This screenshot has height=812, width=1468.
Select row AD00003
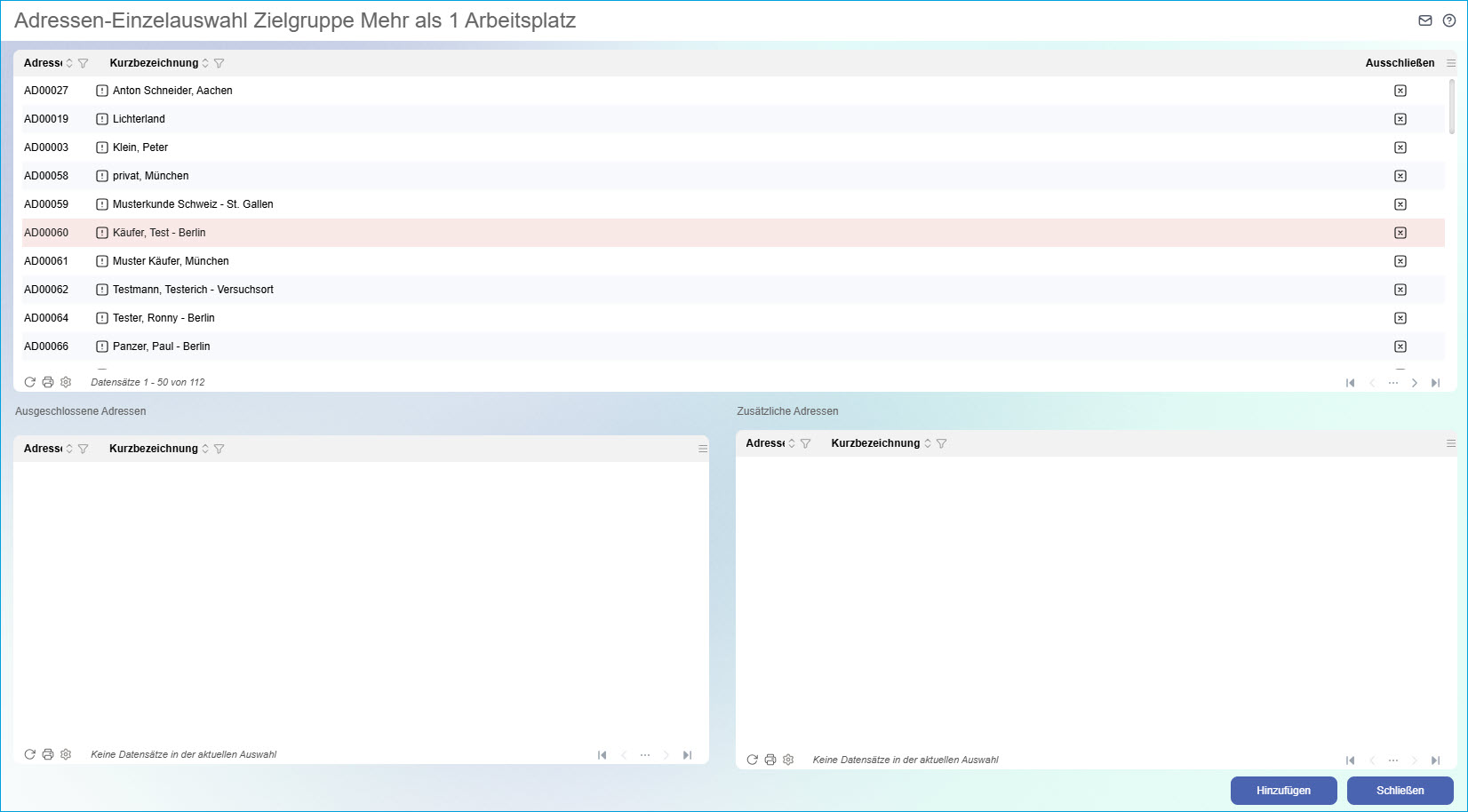[733, 147]
